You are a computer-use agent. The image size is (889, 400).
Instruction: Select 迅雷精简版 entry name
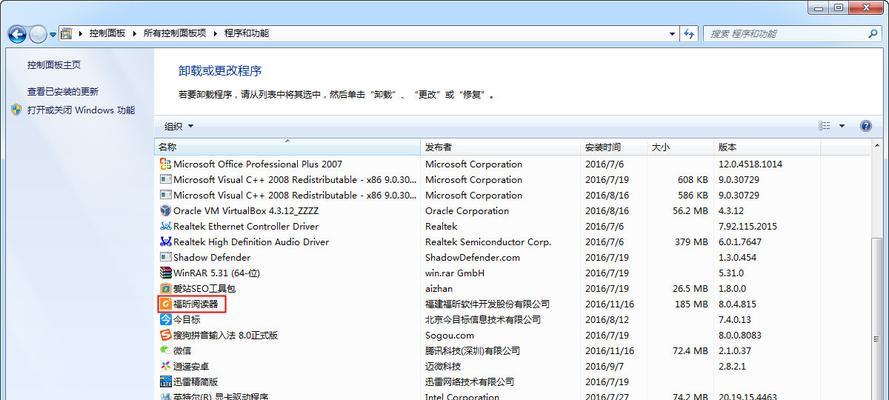pyautogui.click(x=196, y=382)
